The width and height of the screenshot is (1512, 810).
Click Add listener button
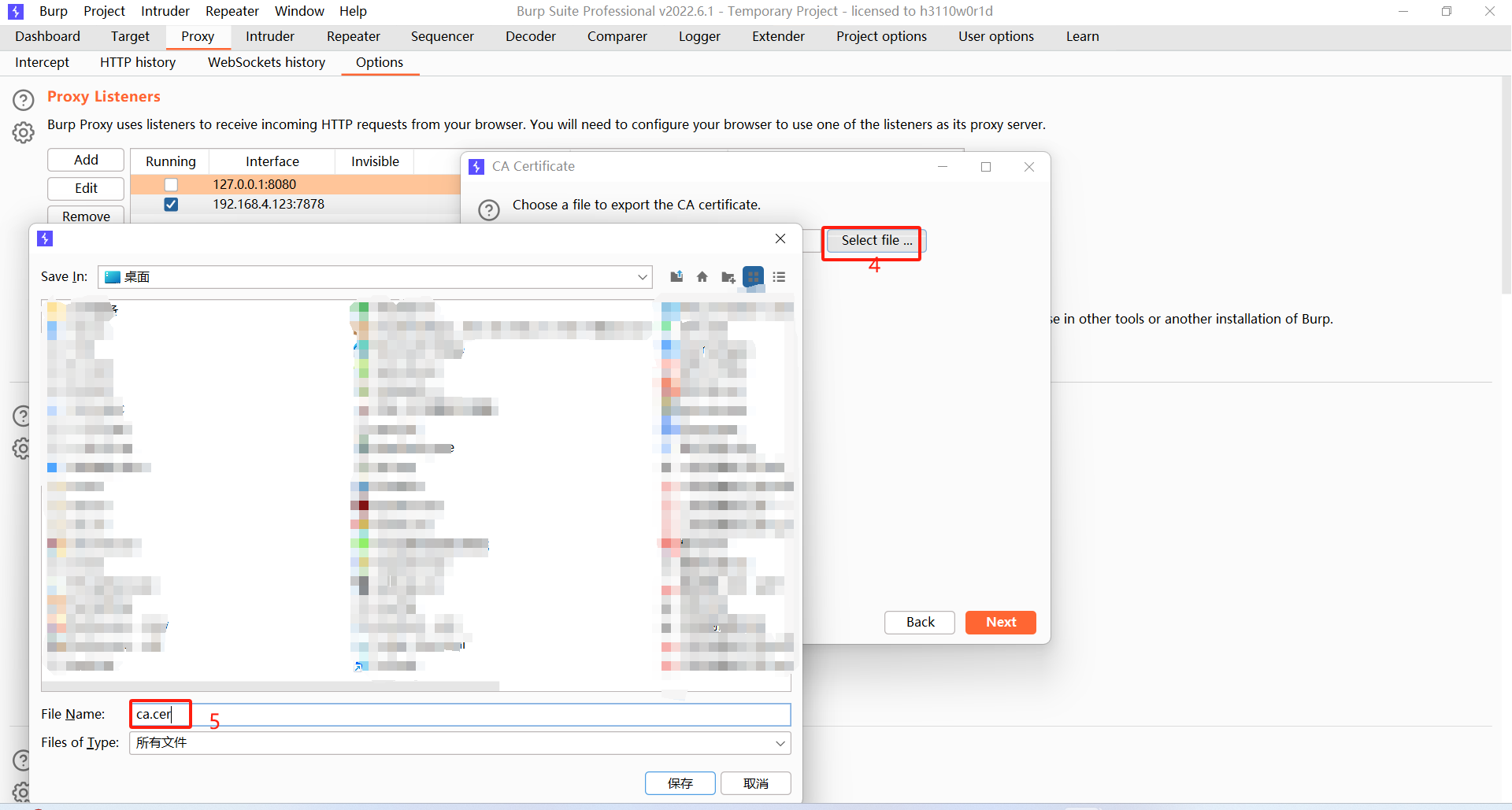pyautogui.click(x=86, y=160)
